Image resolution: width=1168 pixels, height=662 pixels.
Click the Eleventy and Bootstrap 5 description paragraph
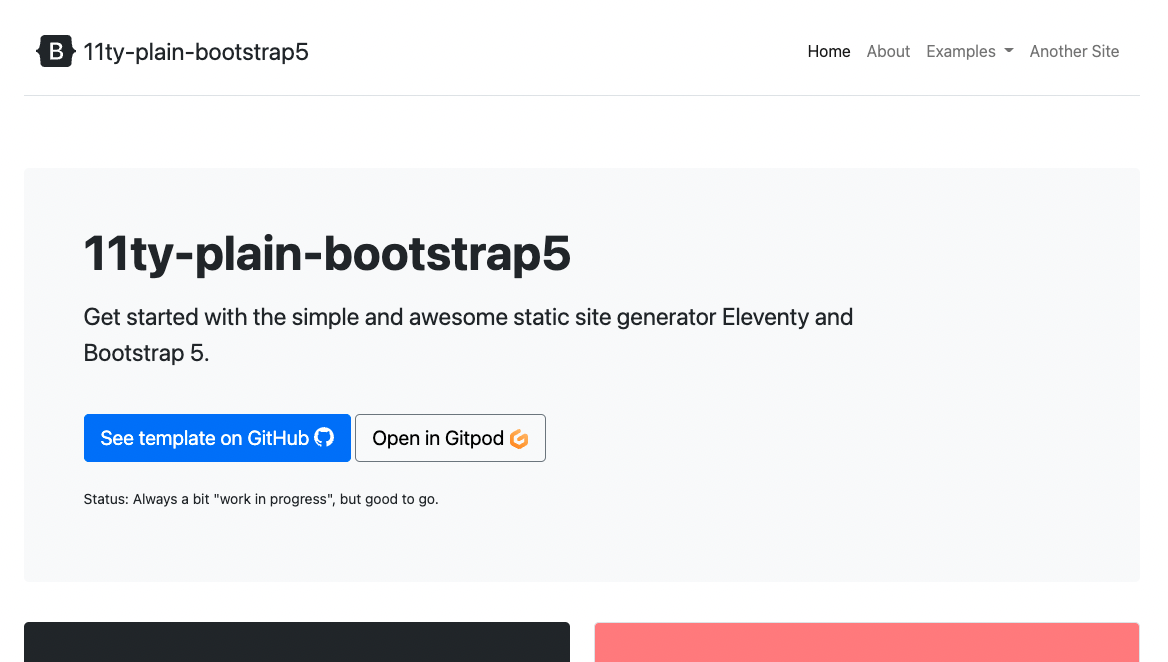pos(468,334)
